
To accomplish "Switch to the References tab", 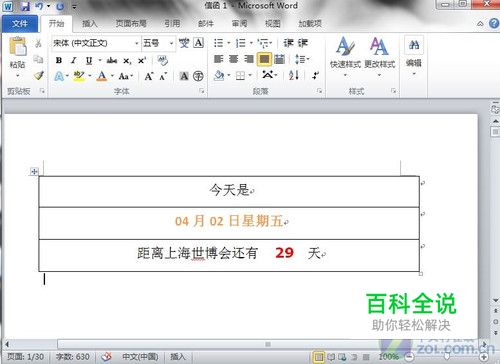I will [x=172, y=24].
